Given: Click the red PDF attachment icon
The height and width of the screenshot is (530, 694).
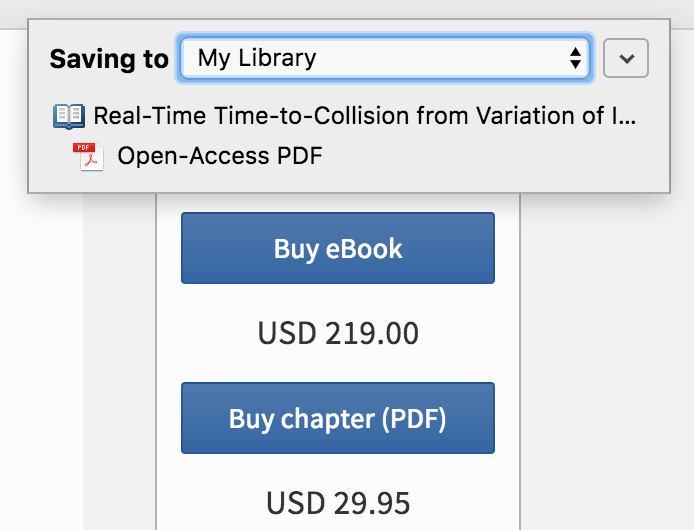Looking at the screenshot, I should [89, 156].
